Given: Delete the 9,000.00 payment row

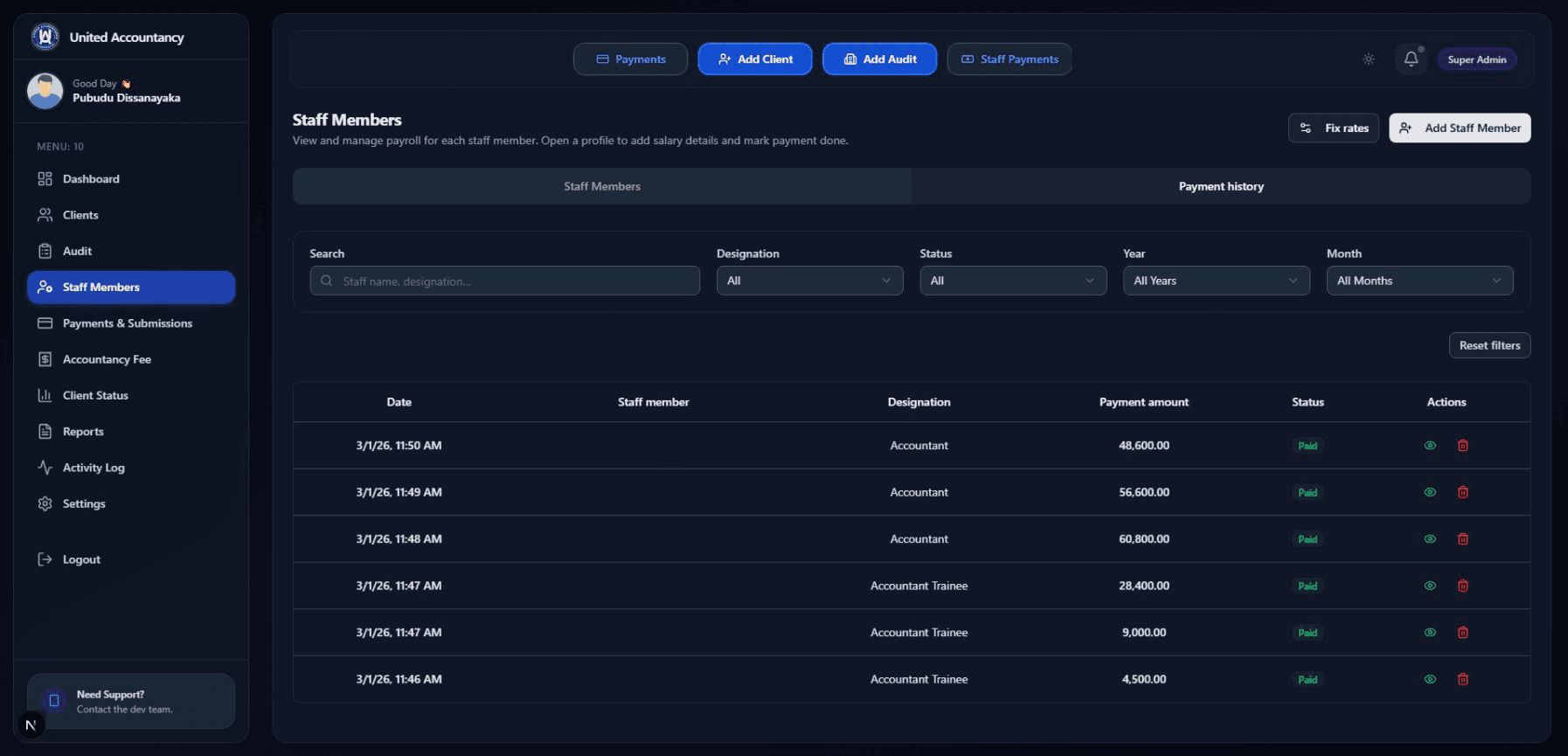Looking at the screenshot, I should pyautogui.click(x=1462, y=633).
